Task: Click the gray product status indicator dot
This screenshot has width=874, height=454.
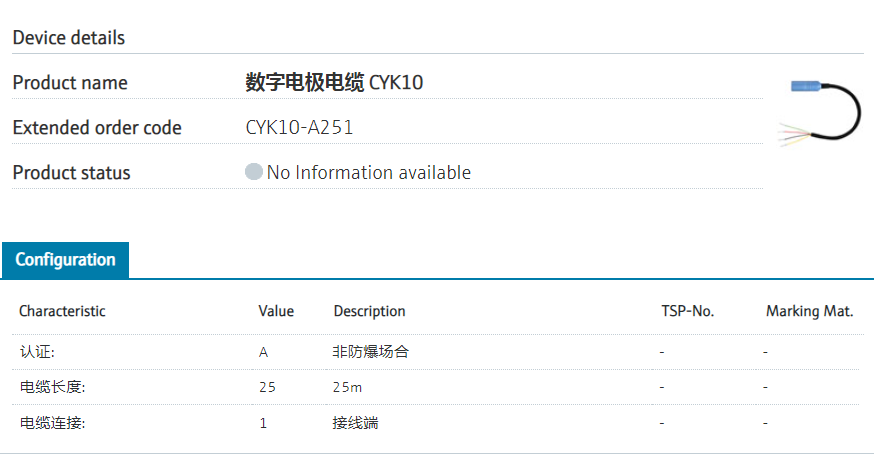Action: click(x=254, y=172)
